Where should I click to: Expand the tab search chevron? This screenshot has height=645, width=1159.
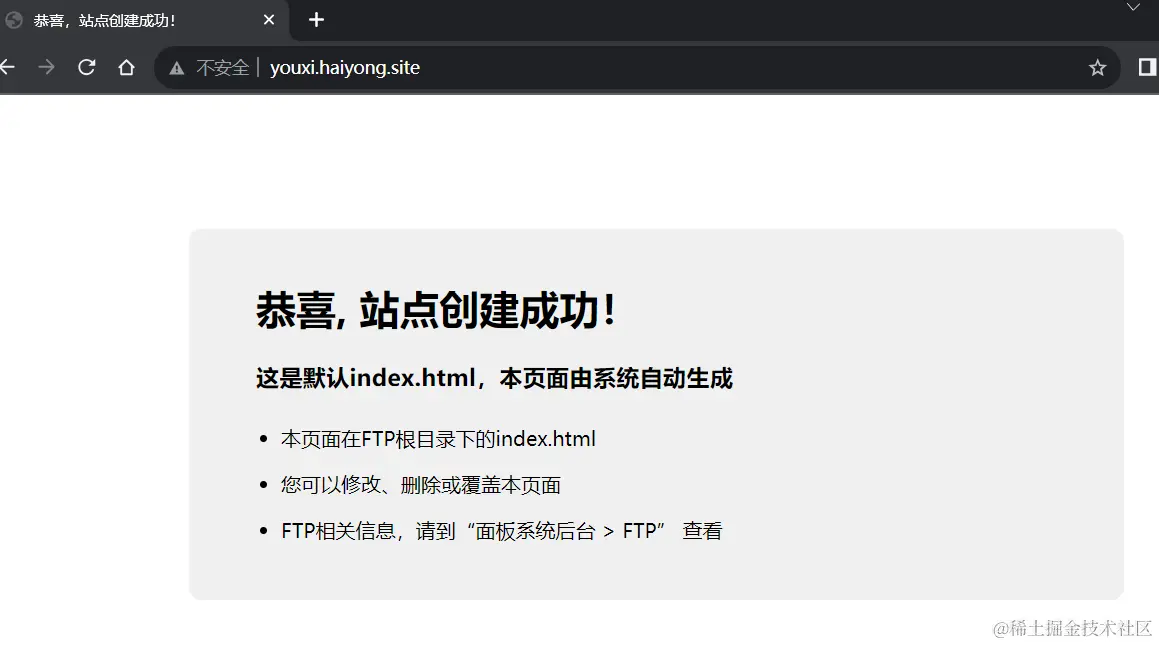pyautogui.click(x=1133, y=7)
